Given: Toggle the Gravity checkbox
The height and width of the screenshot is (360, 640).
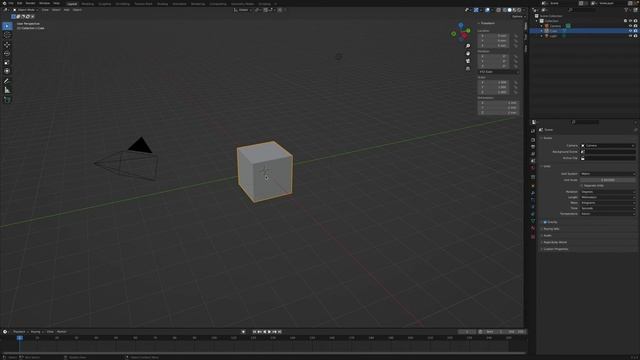Looking at the screenshot, I should coord(545,222).
